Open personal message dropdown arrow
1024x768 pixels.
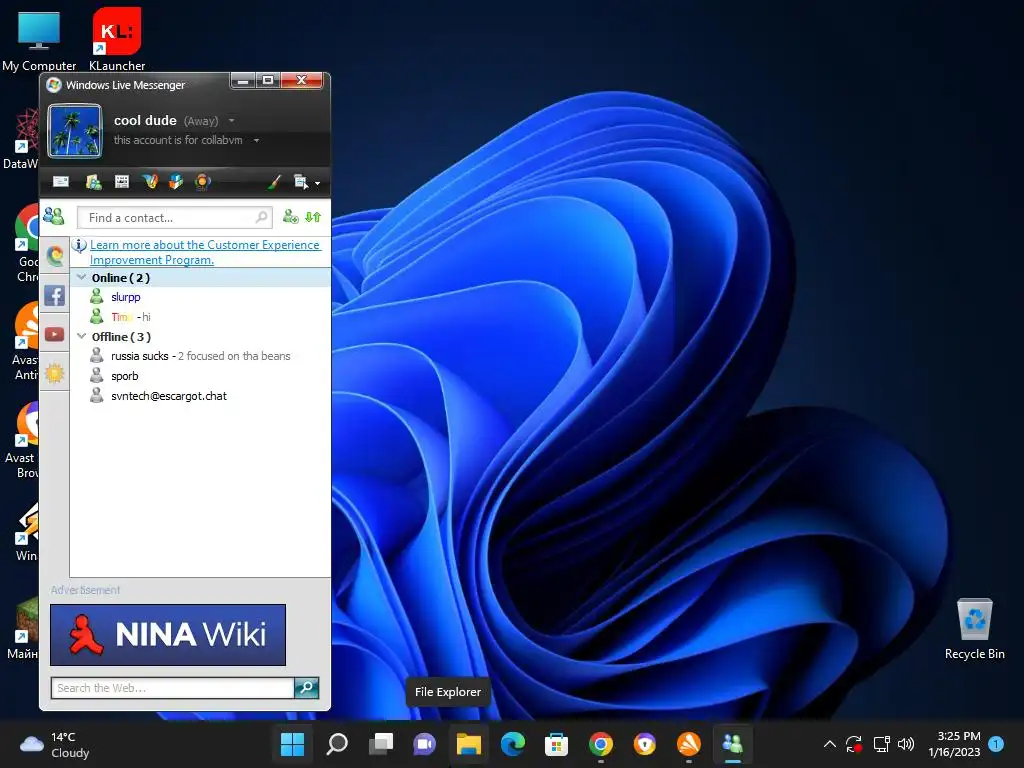tap(257, 140)
